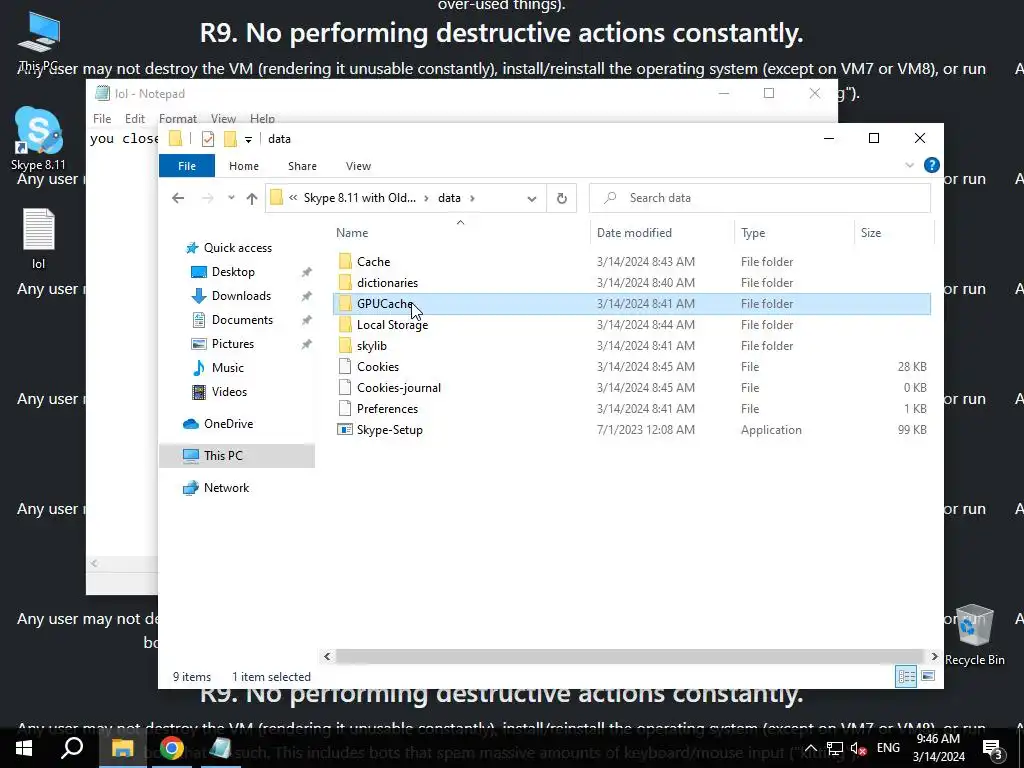Select the Preferences file icon

(345, 408)
